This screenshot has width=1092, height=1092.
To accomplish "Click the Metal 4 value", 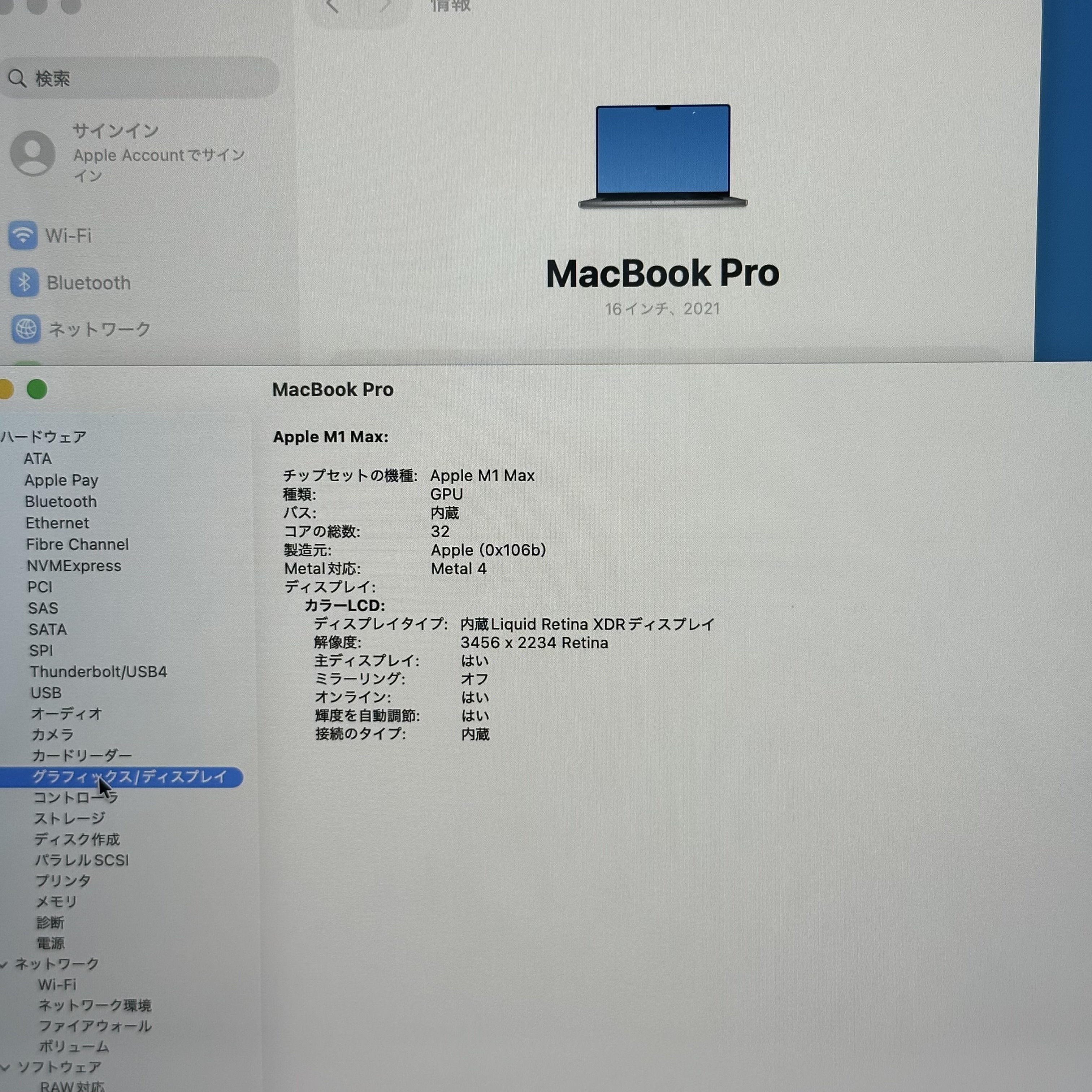I will 458,569.
